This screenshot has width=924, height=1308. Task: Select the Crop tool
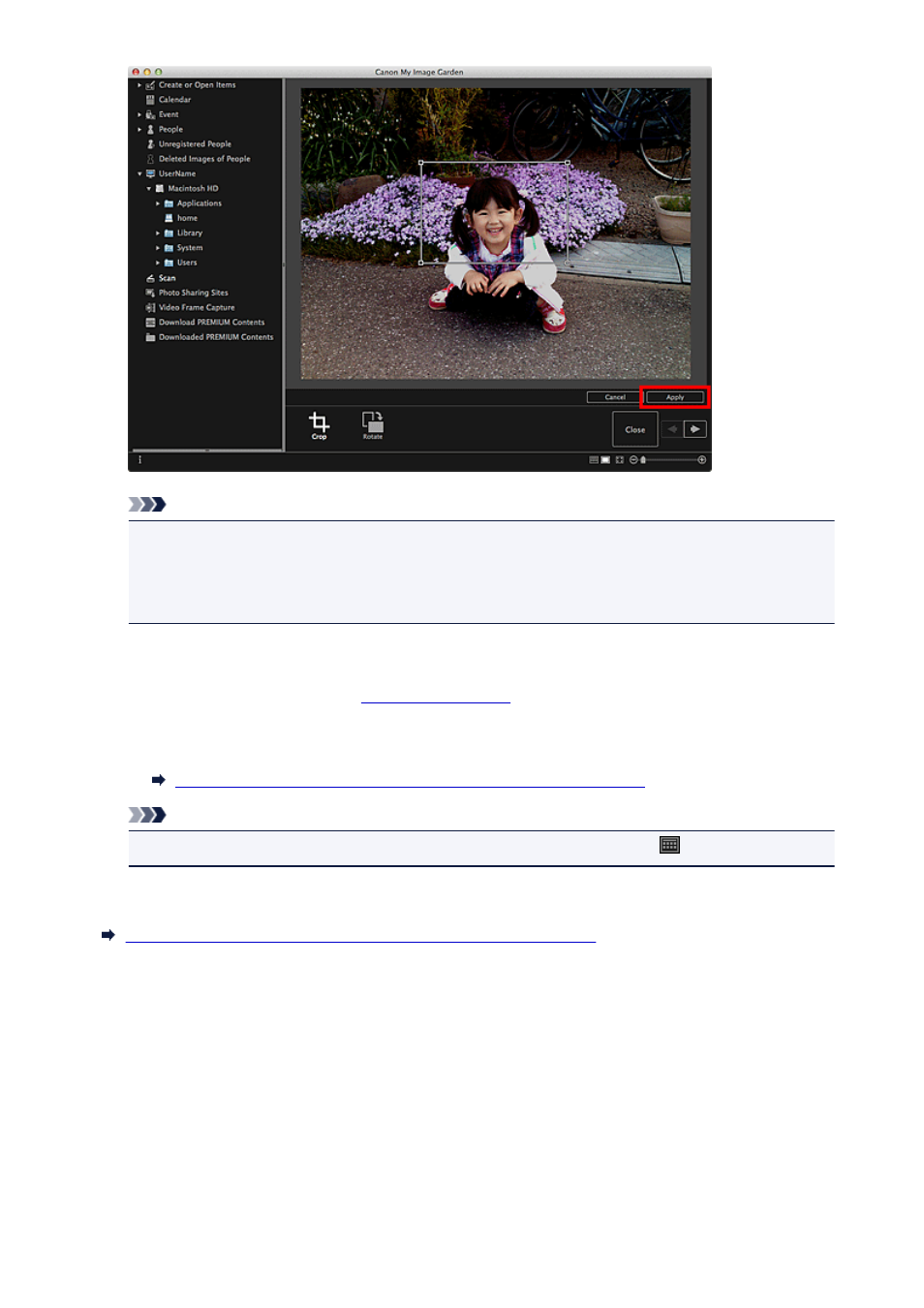point(319,425)
